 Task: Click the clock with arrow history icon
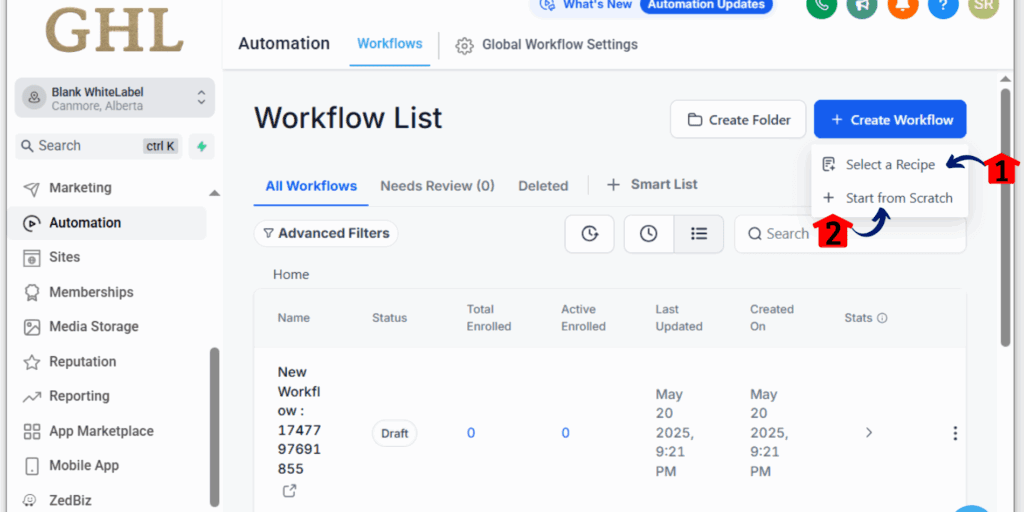590,234
